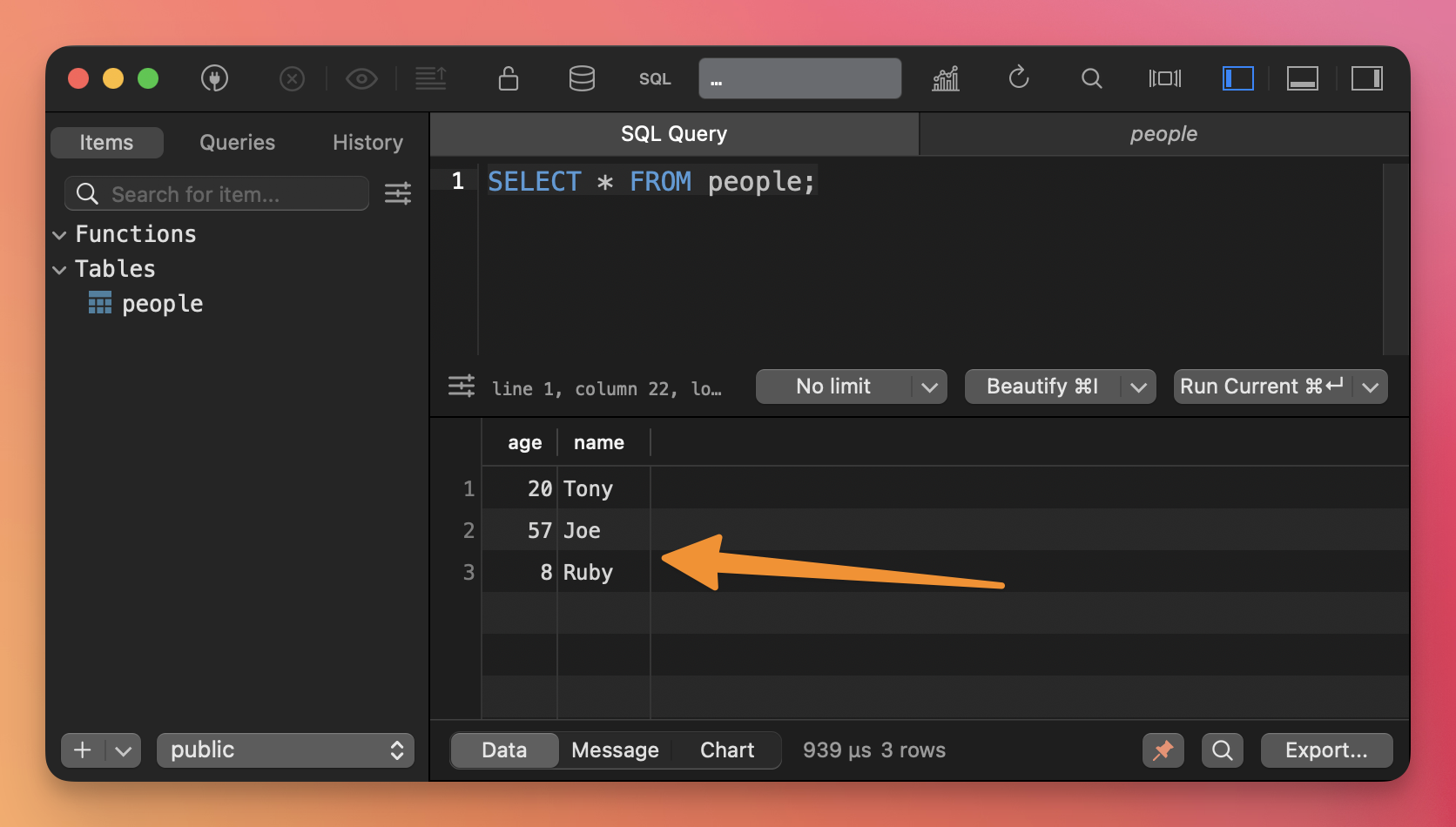Image resolution: width=1456 pixels, height=827 pixels.
Task: Open the public schema selector
Action: pyautogui.click(x=286, y=750)
